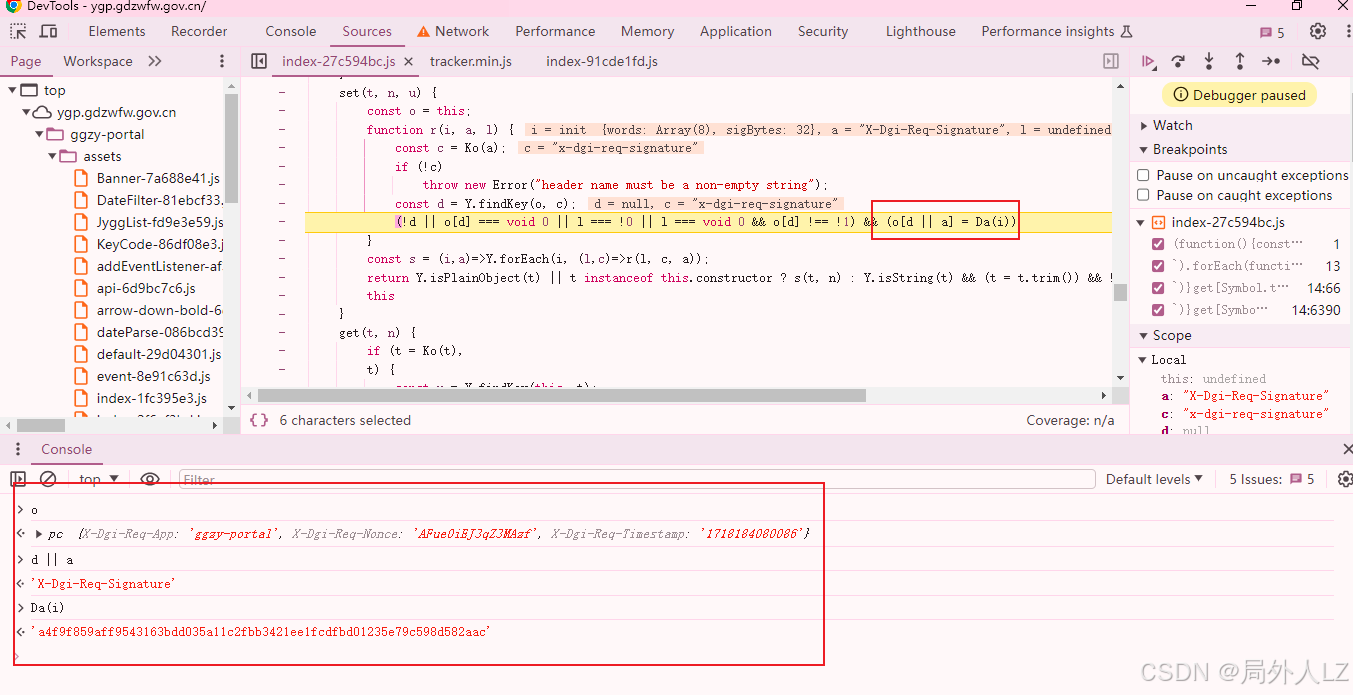Screen dimensions: 1353x695
Task: Step into next function call
Action: pos(1209,62)
